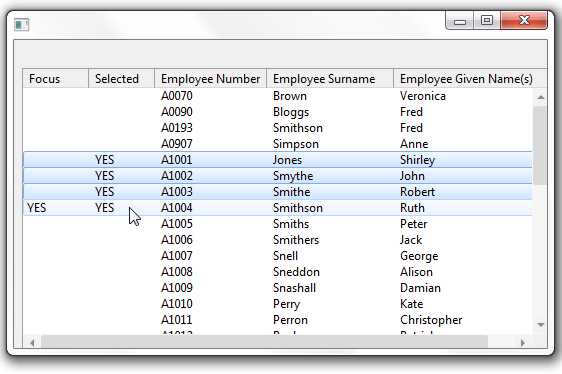Minimize the window
This screenshot has height=374, width=562.
point(459,21)
